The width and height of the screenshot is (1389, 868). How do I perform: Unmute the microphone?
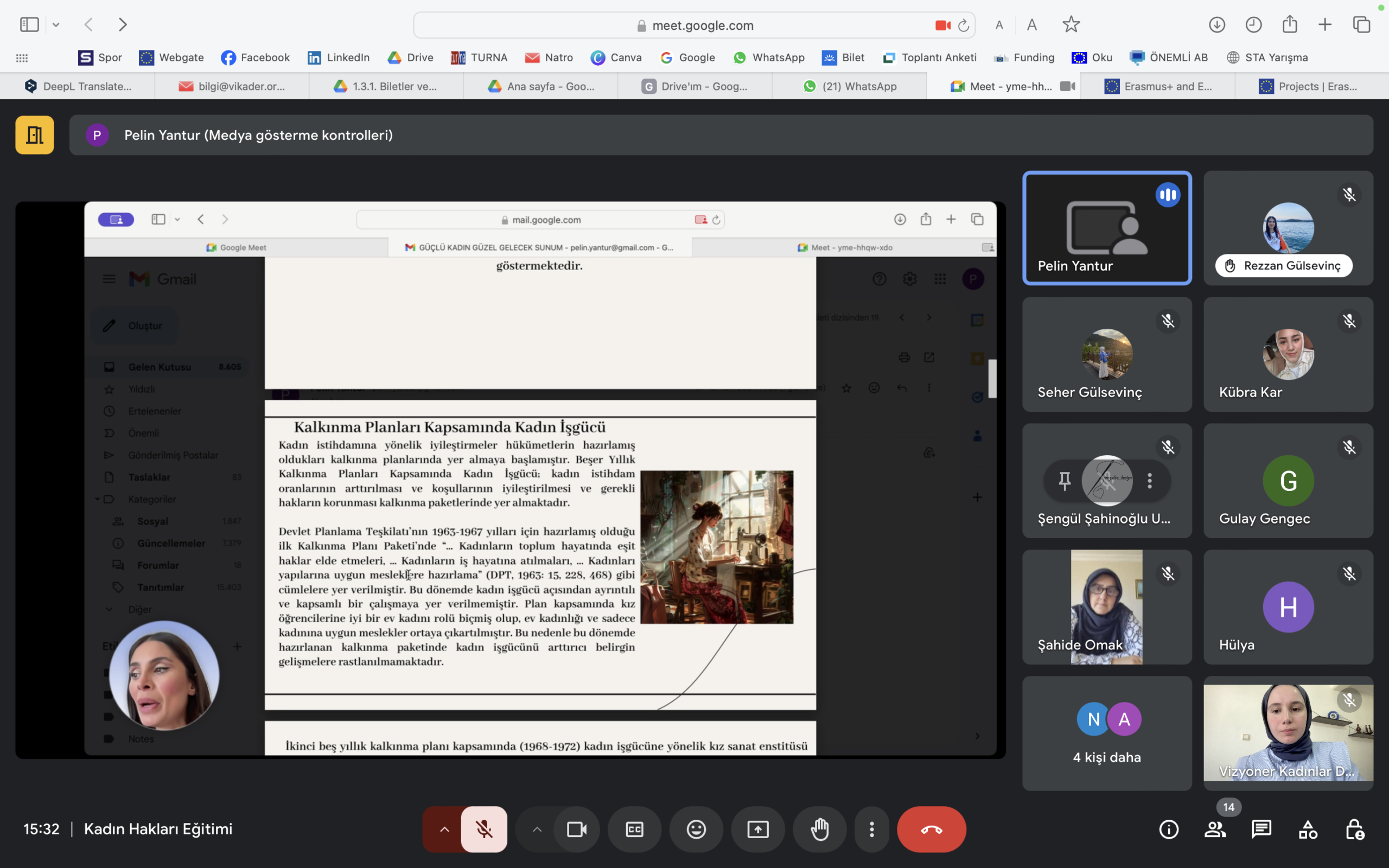click(x=484, y=829)
